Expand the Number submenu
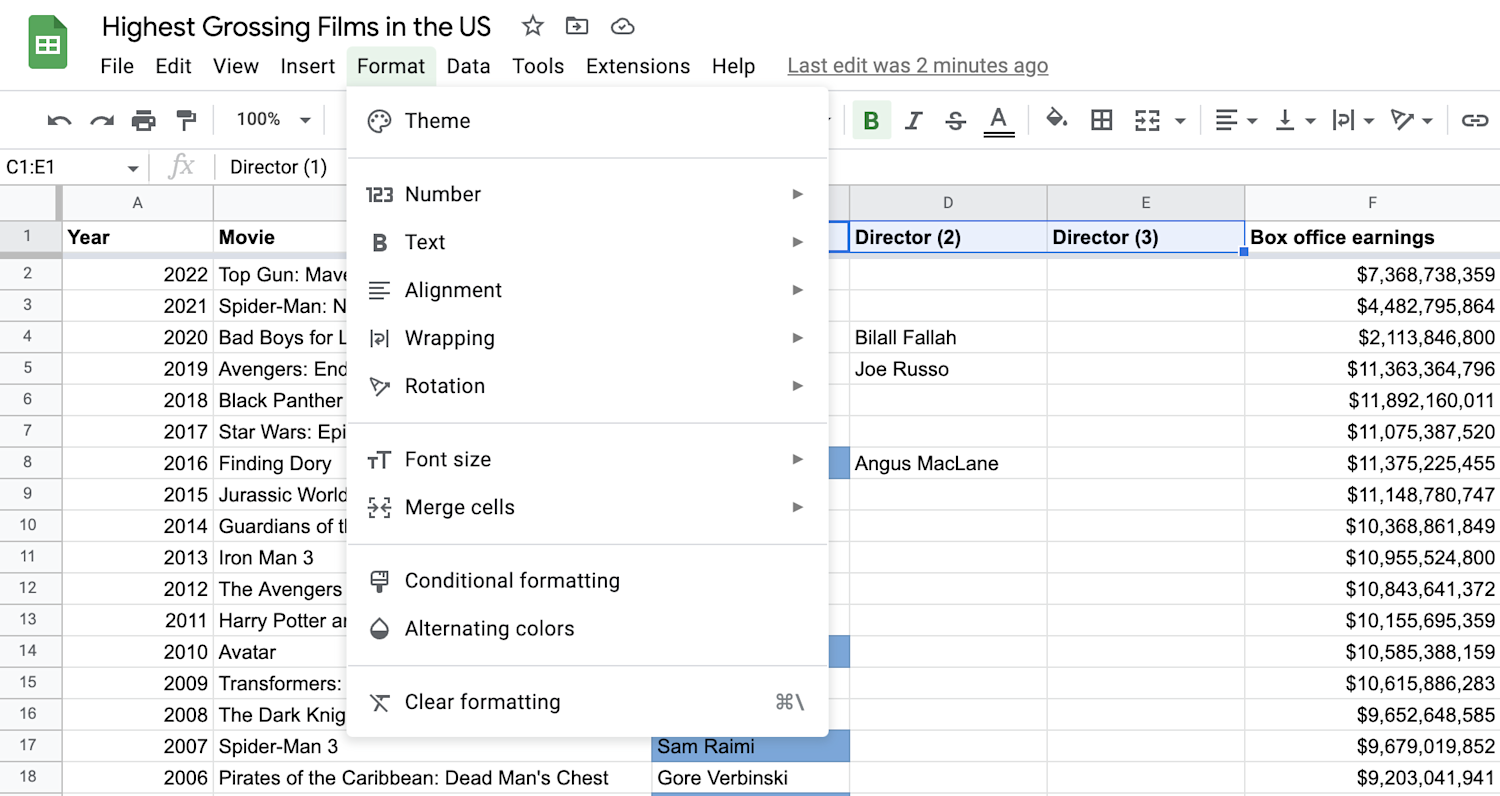The width and height of the screenshot is (1500, 796). click(x=588, y=194)
